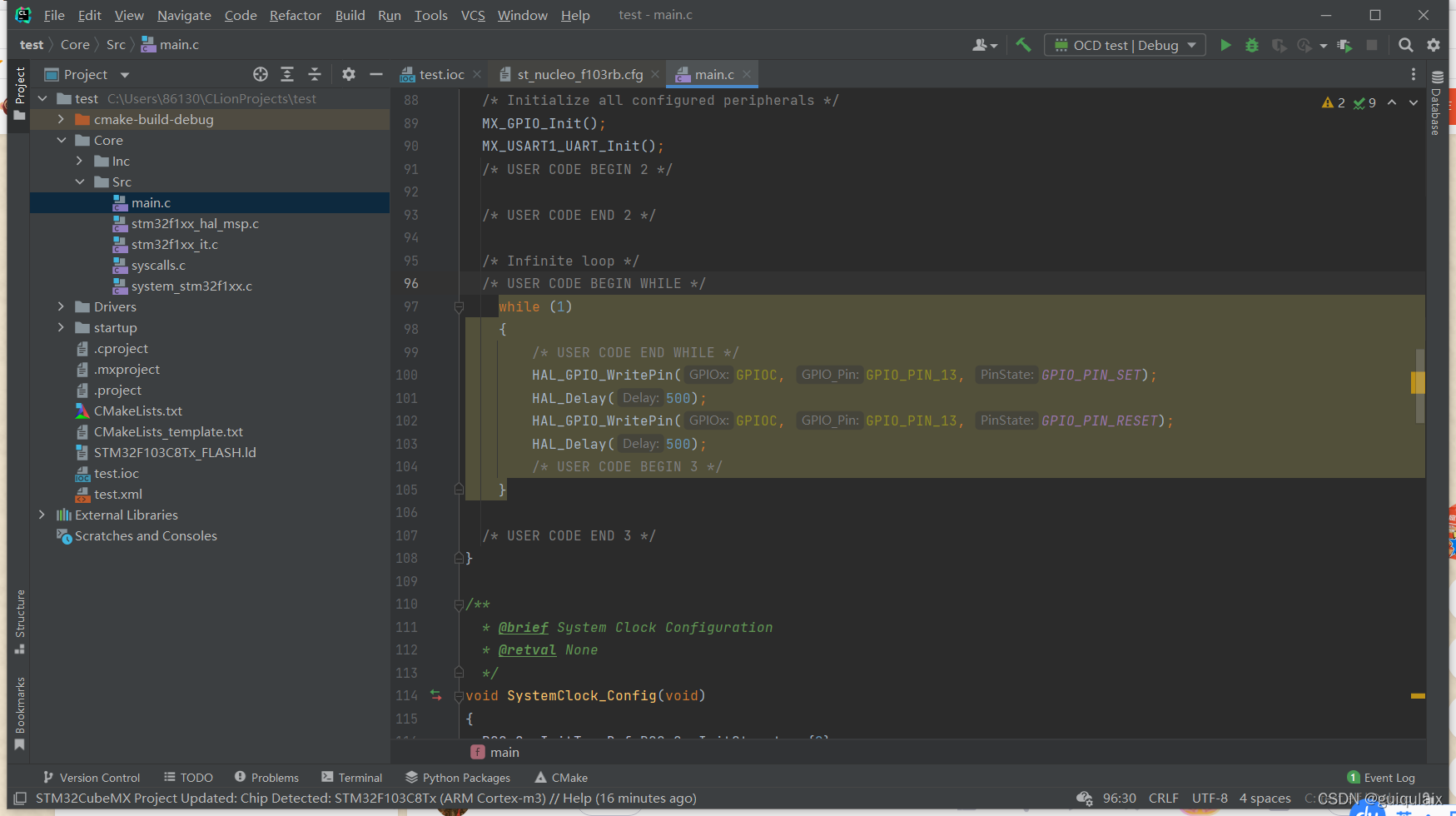The width and height of the screenshot is (1456, 816).
Task: Collapse the Src folder
Action: 79,182
